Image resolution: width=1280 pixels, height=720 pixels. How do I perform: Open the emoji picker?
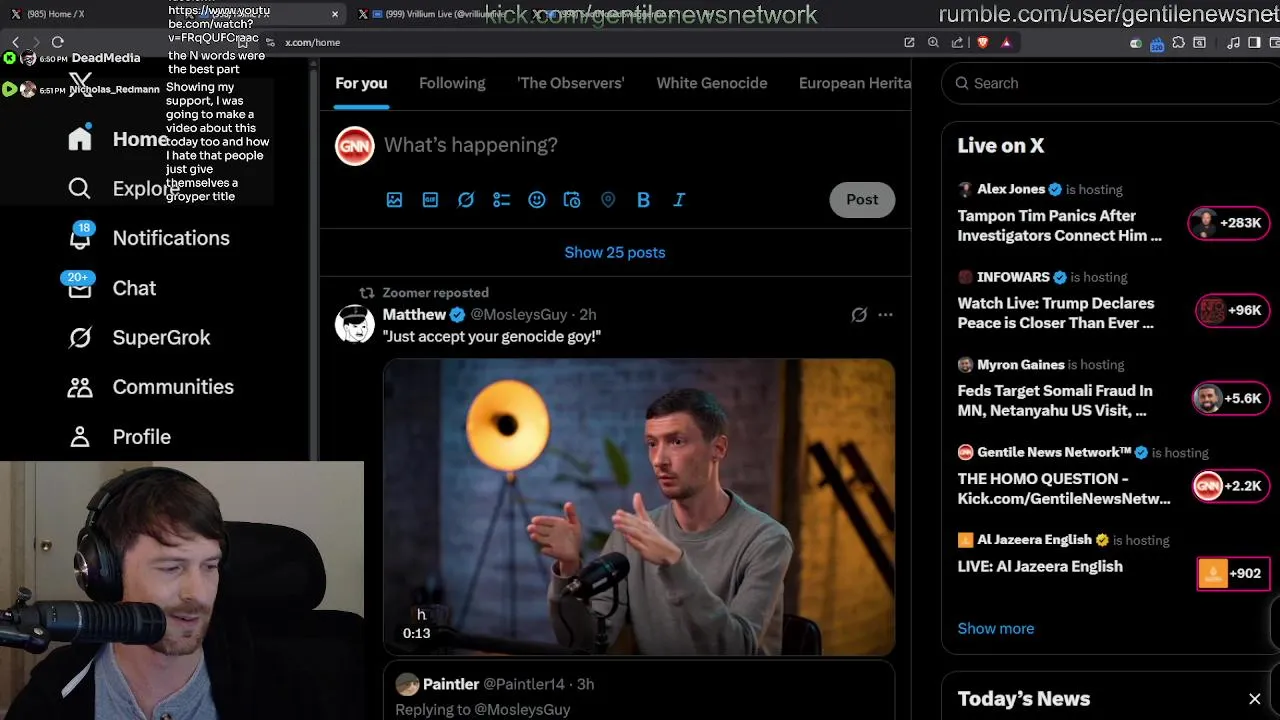[537, 200]
